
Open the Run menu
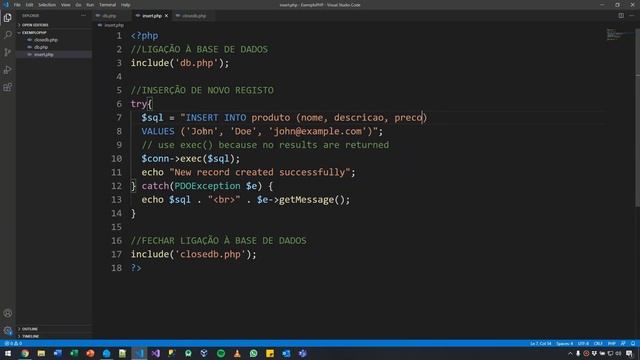pos(90,5)
